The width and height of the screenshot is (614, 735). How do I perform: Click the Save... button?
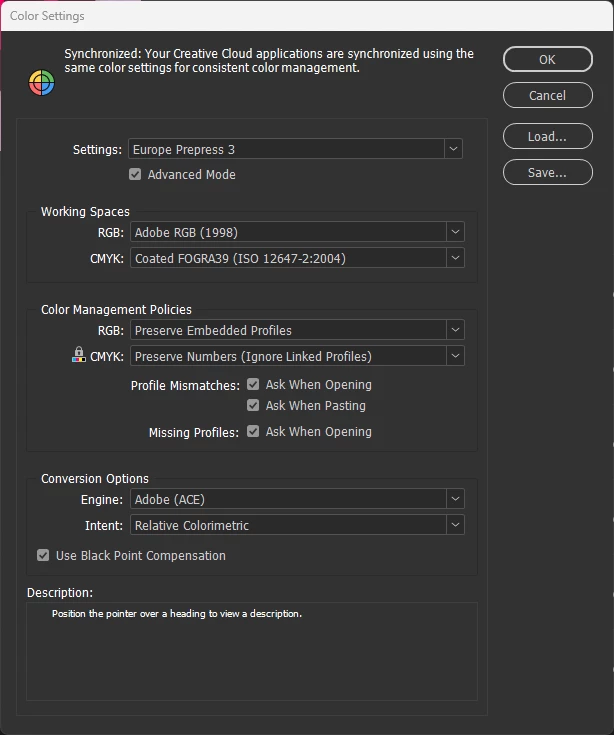tap(547, 172)
